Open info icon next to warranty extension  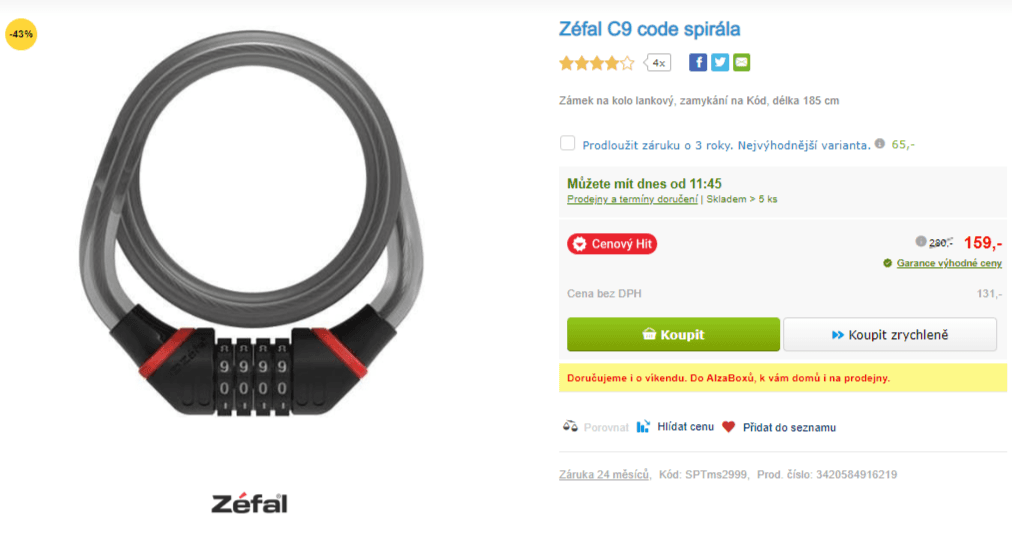880,144
